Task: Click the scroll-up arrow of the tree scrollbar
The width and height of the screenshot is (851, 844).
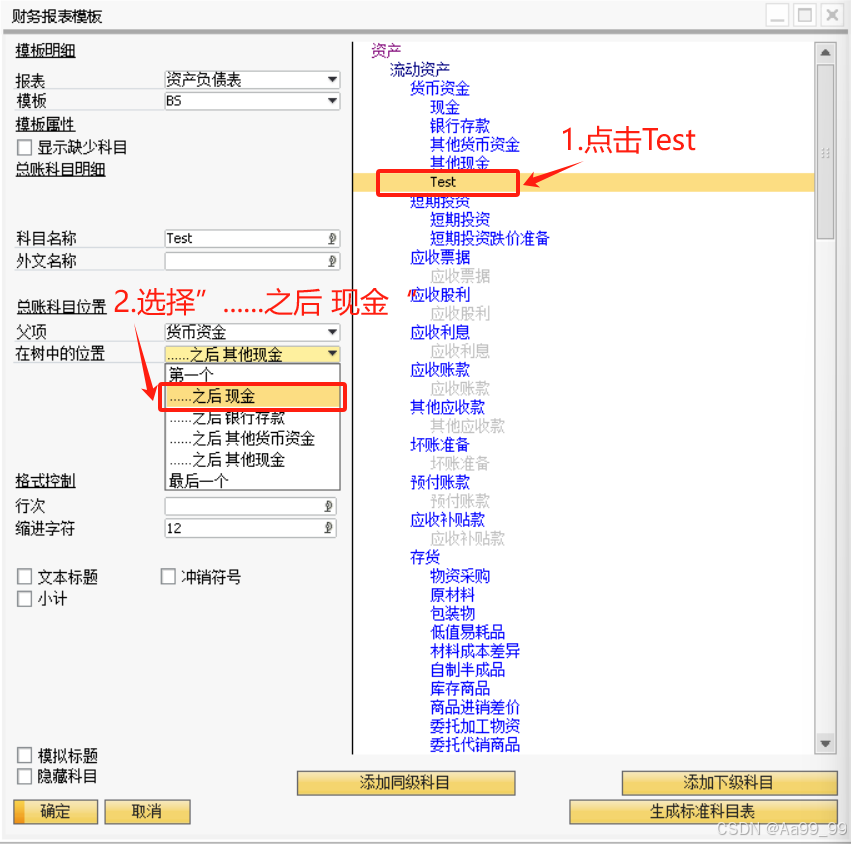Action: coord(825,53)
